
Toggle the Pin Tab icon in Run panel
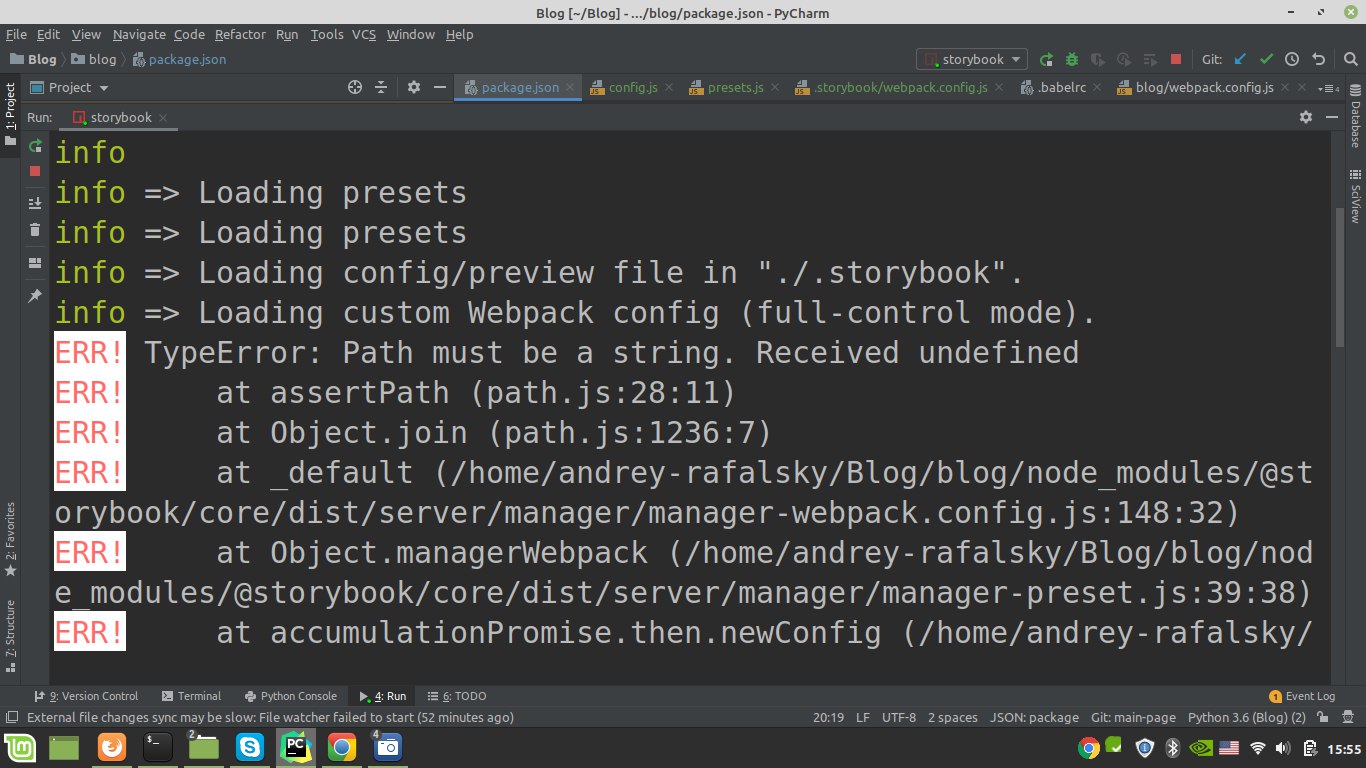click(35, 296)
